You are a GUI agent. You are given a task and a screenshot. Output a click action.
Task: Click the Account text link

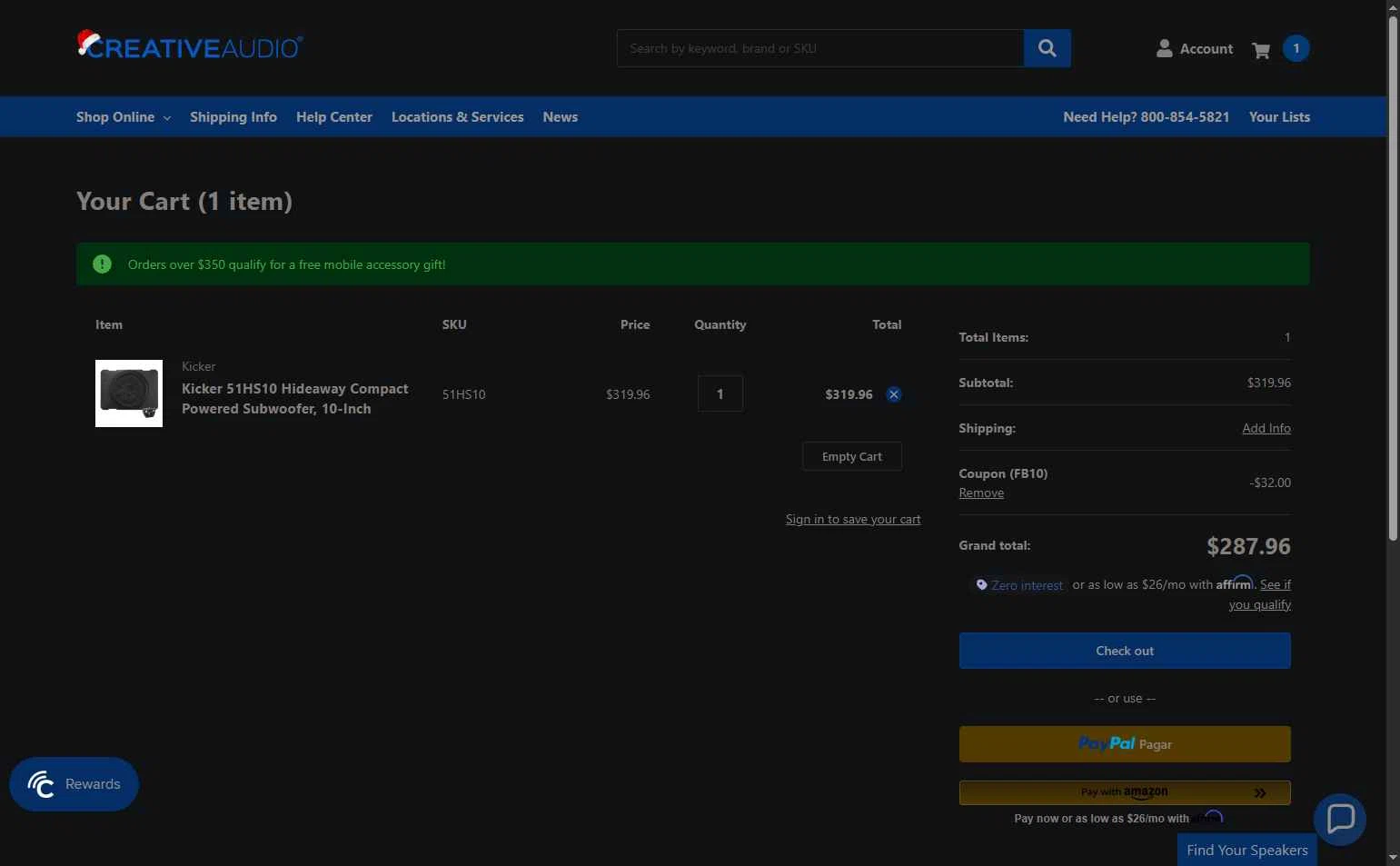[x=1206, y=49]
